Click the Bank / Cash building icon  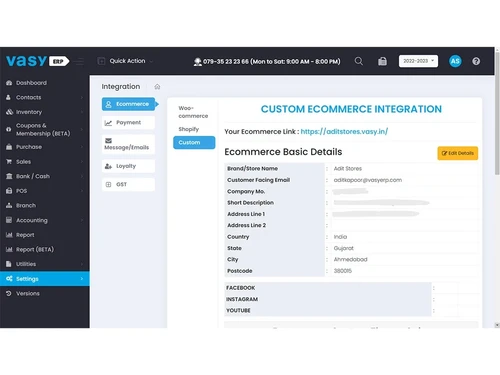pos(9,176)
